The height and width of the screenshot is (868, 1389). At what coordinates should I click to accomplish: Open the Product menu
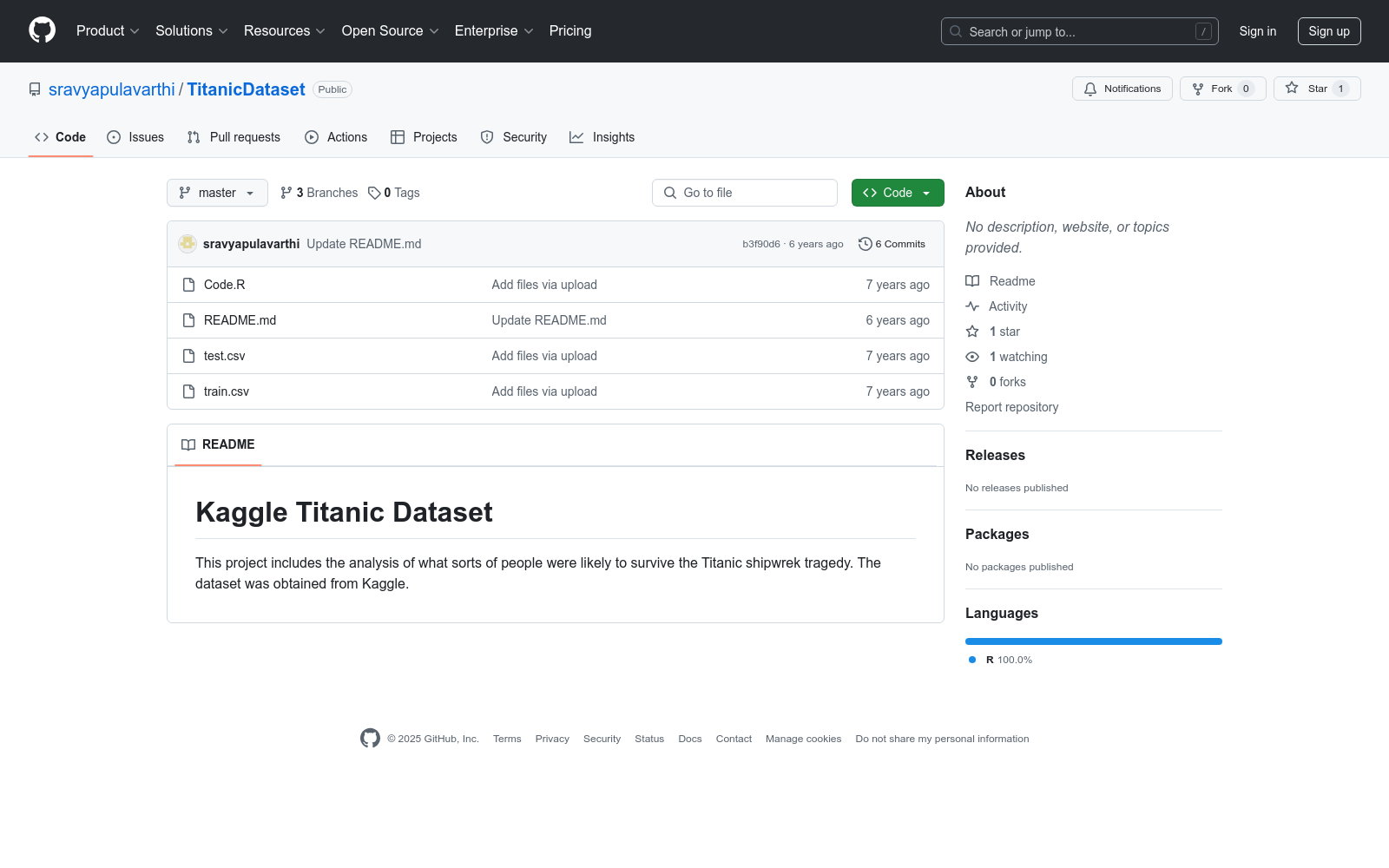108,31
